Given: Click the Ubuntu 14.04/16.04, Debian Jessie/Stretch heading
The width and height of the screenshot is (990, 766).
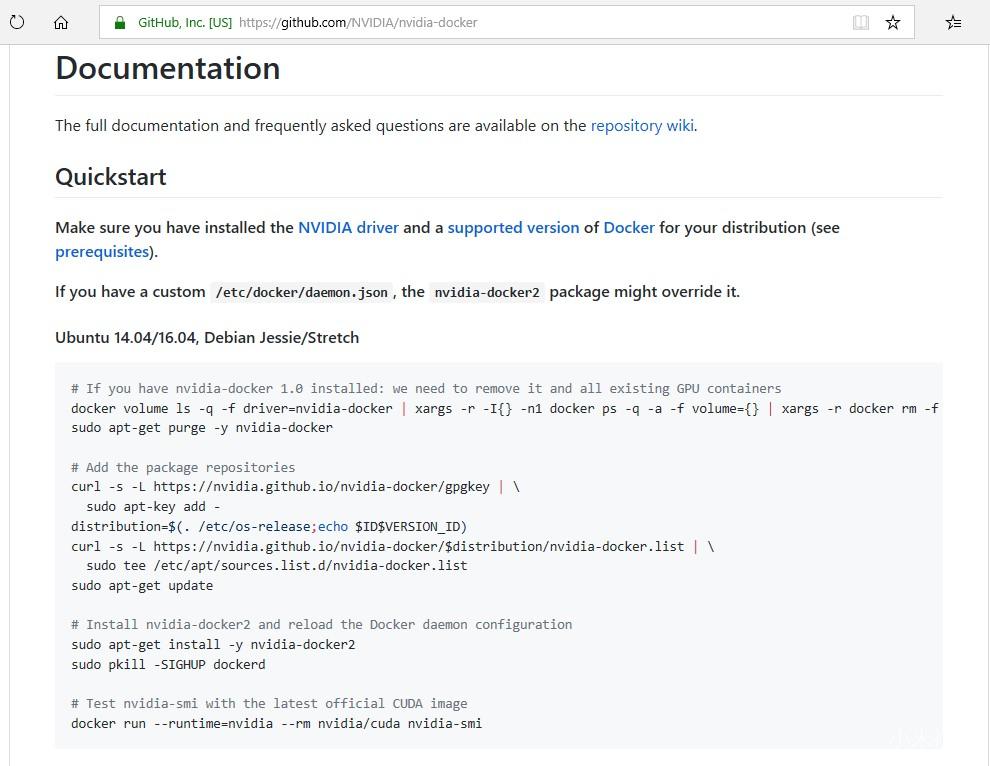Looking at the screenshot, I should [207, 338].
